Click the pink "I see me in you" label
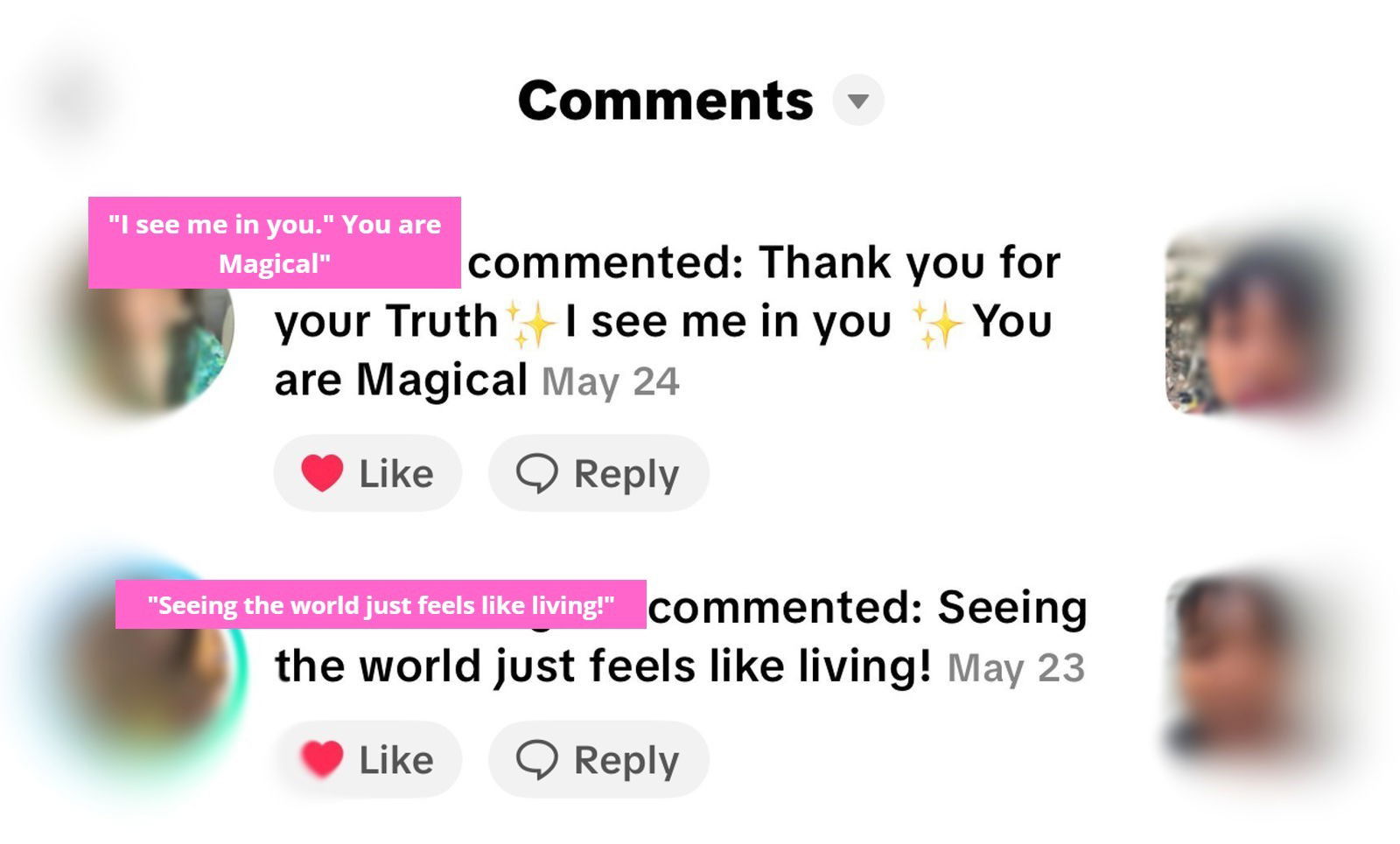Image resolution: width=1400 pixels, height=844 pixels. click(x=274, y=242)
